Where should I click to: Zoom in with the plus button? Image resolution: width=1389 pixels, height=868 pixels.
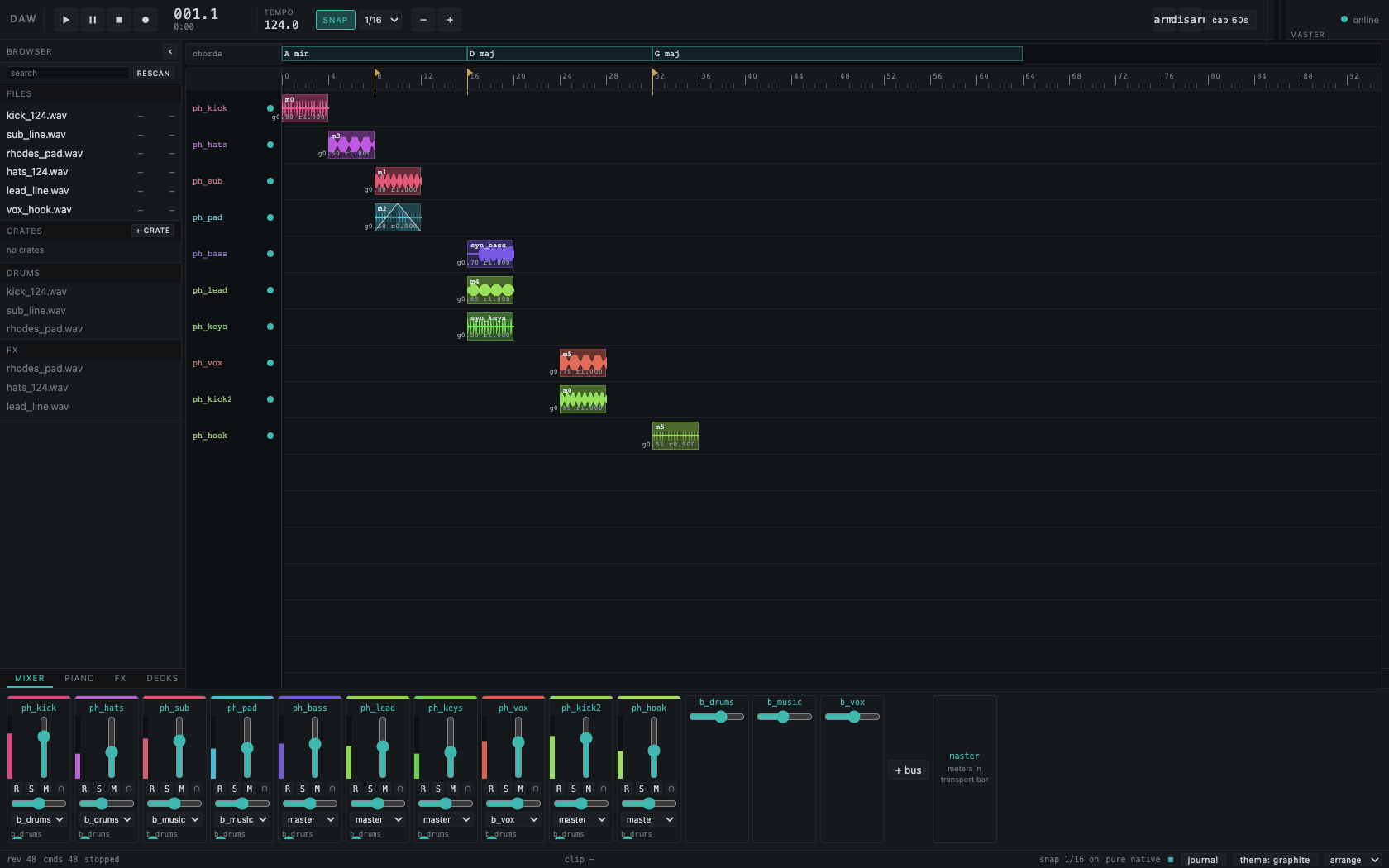pos(450,20)
